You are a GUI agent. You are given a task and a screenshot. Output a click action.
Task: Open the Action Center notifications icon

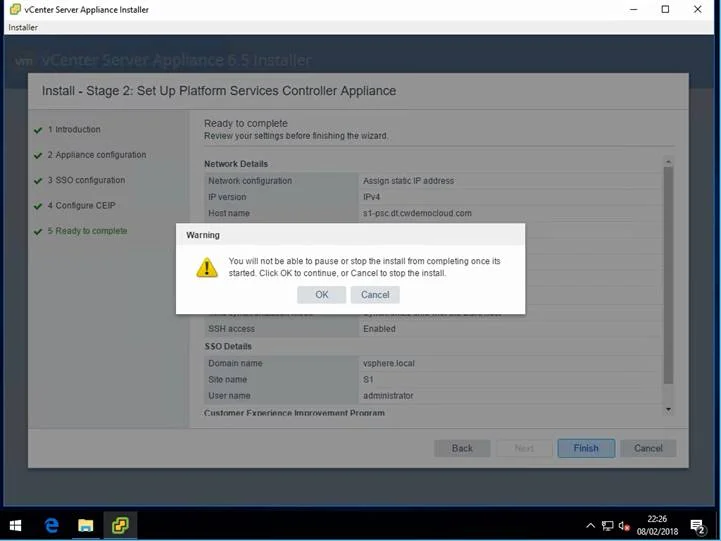coord(698,526)
